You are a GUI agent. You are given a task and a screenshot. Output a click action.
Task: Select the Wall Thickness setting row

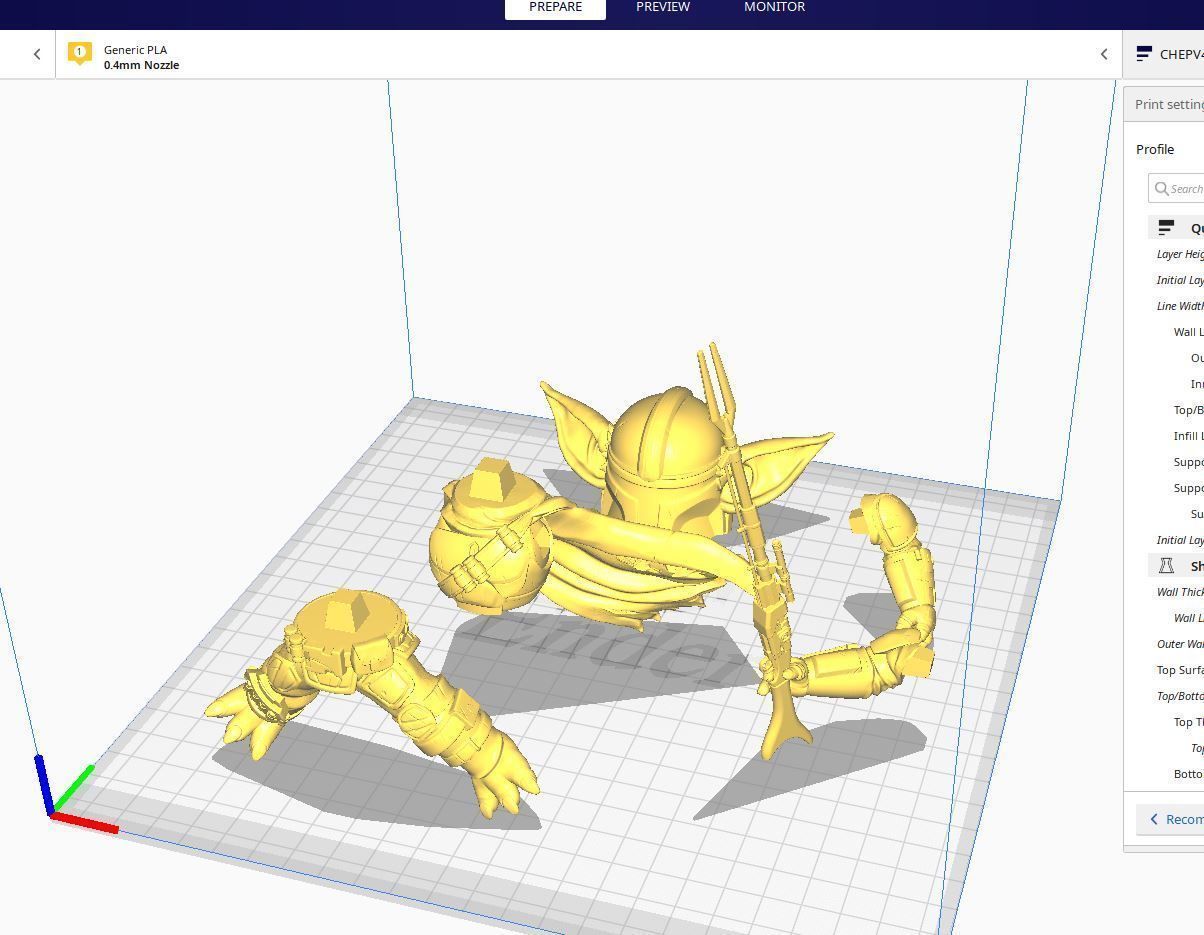(1180, 592)
